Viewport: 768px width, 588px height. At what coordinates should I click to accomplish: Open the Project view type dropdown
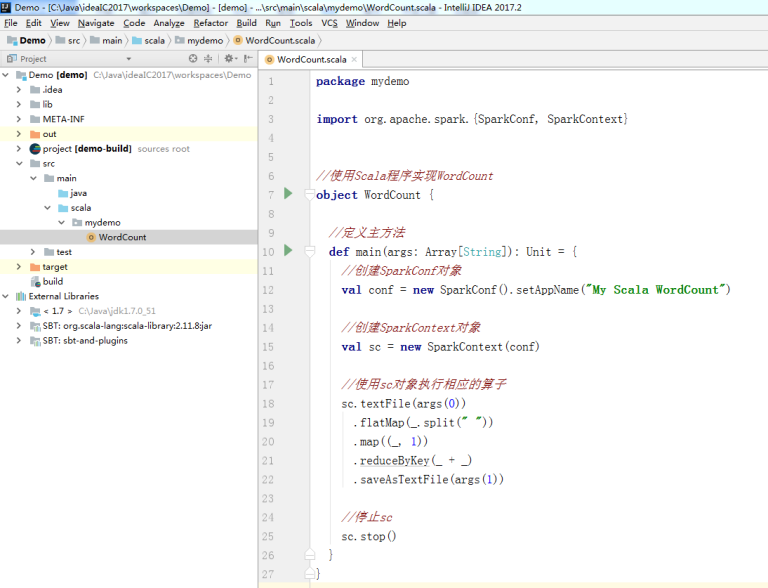pos(129,59)
